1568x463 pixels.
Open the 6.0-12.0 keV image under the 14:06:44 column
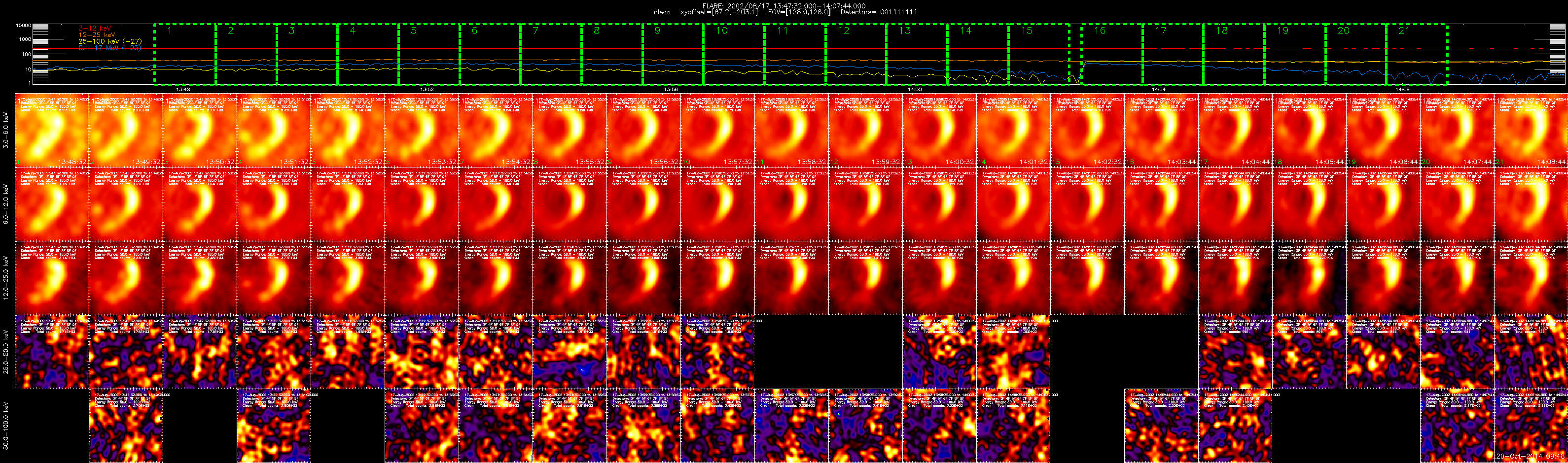click(1383, 204)
